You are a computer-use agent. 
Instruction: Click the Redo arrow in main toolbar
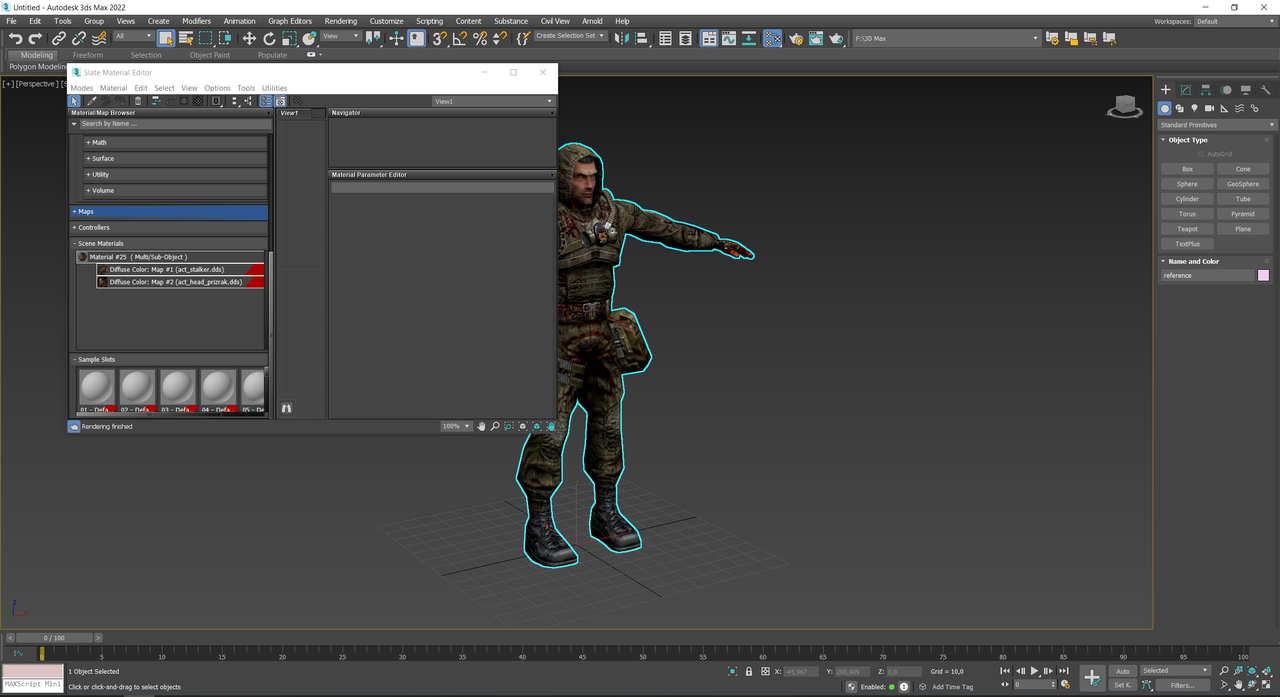(35, 38)
